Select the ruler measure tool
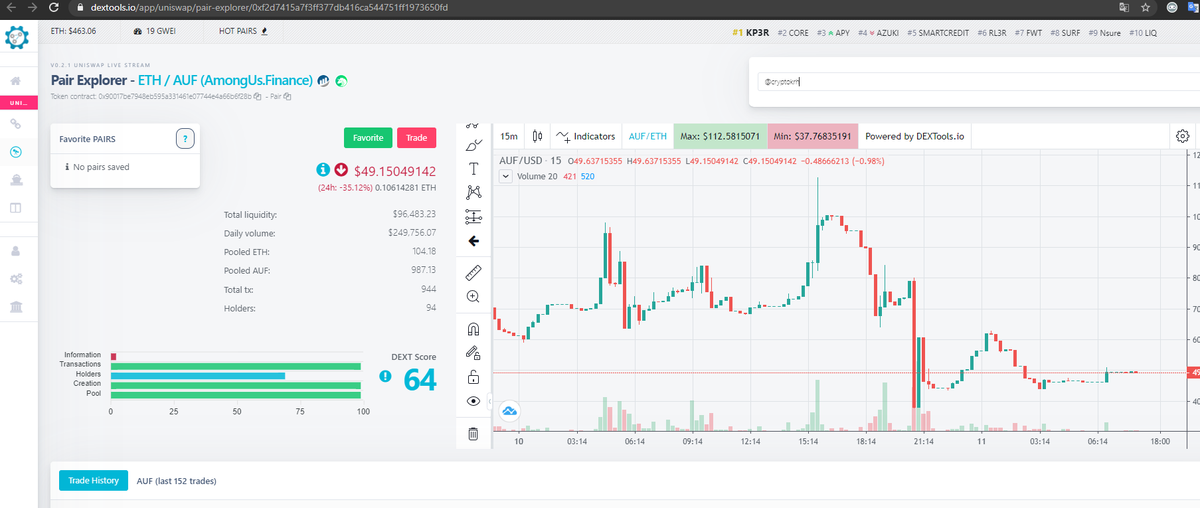This screenshot has width=1200, height=508. (x=473, y=272)
